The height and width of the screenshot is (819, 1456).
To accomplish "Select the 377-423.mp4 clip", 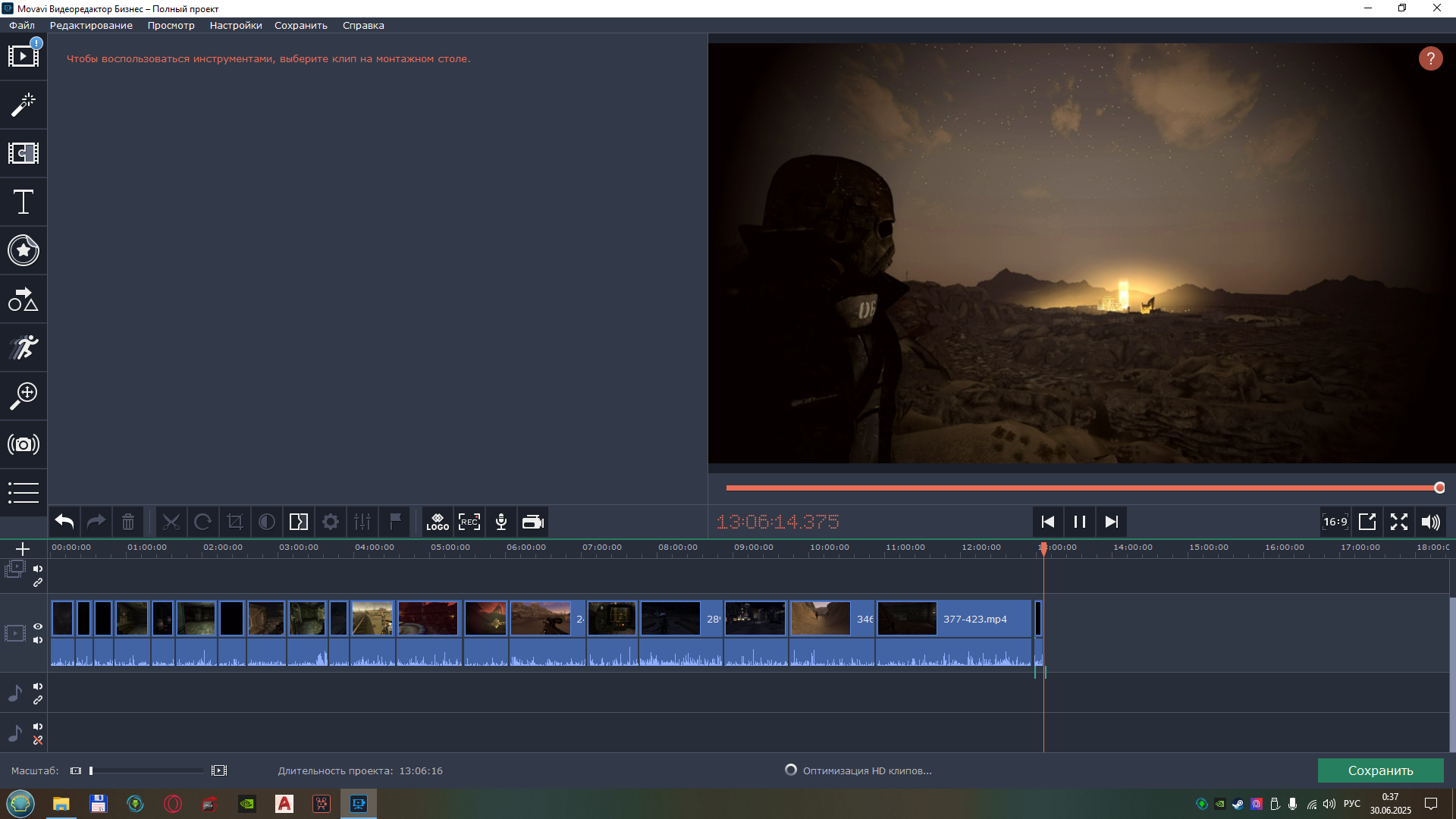I will click(x=954, y=633).
